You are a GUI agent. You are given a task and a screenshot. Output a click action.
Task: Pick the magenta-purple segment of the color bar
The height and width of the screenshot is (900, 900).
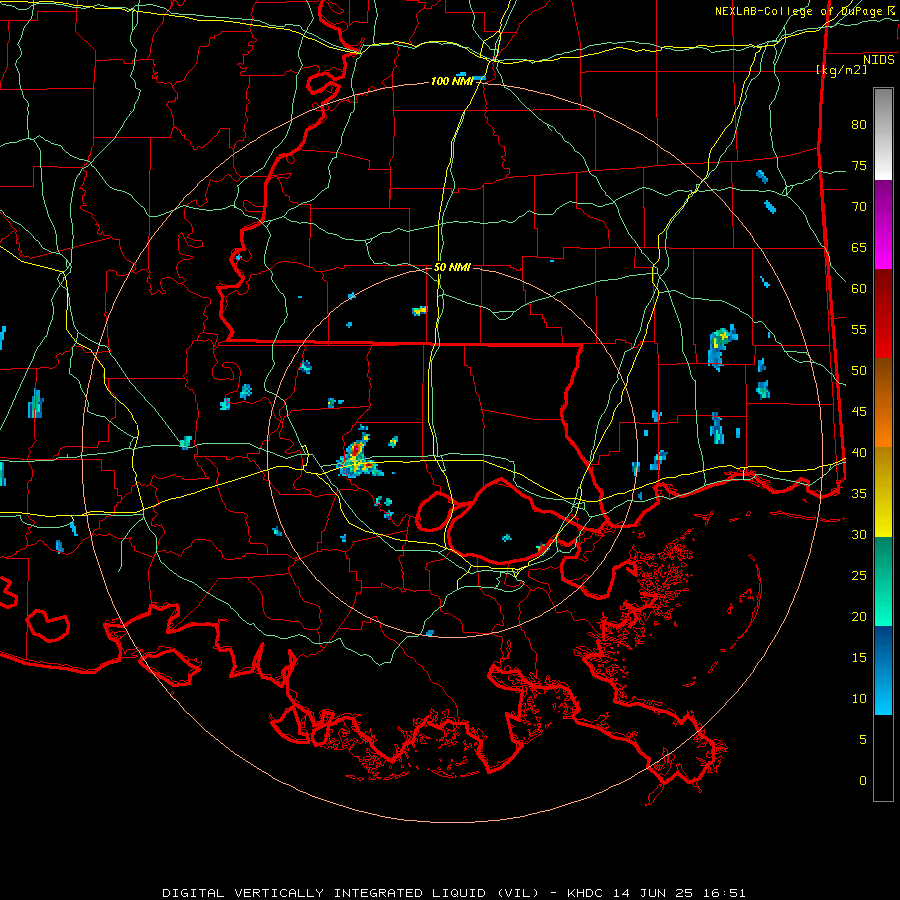[x=883, y=224]
